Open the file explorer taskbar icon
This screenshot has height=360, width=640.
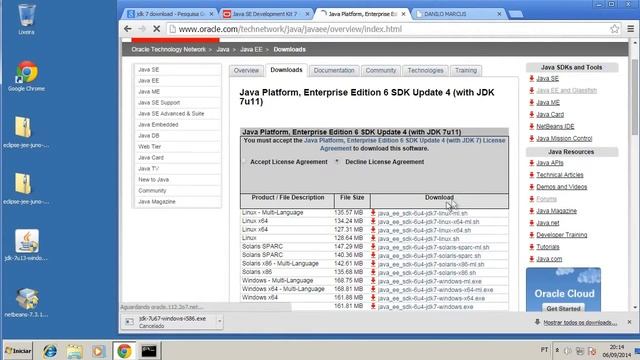click(x=74, y=351)
